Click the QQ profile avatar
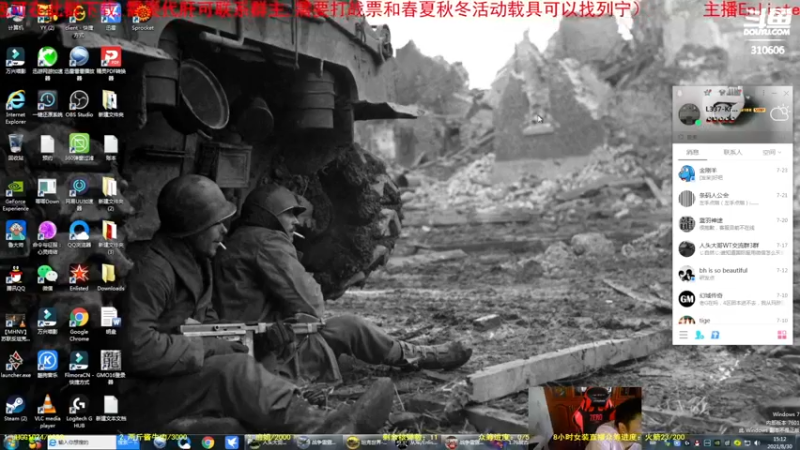The width and height of the screenshot is (800, 450). click(689, 113)
